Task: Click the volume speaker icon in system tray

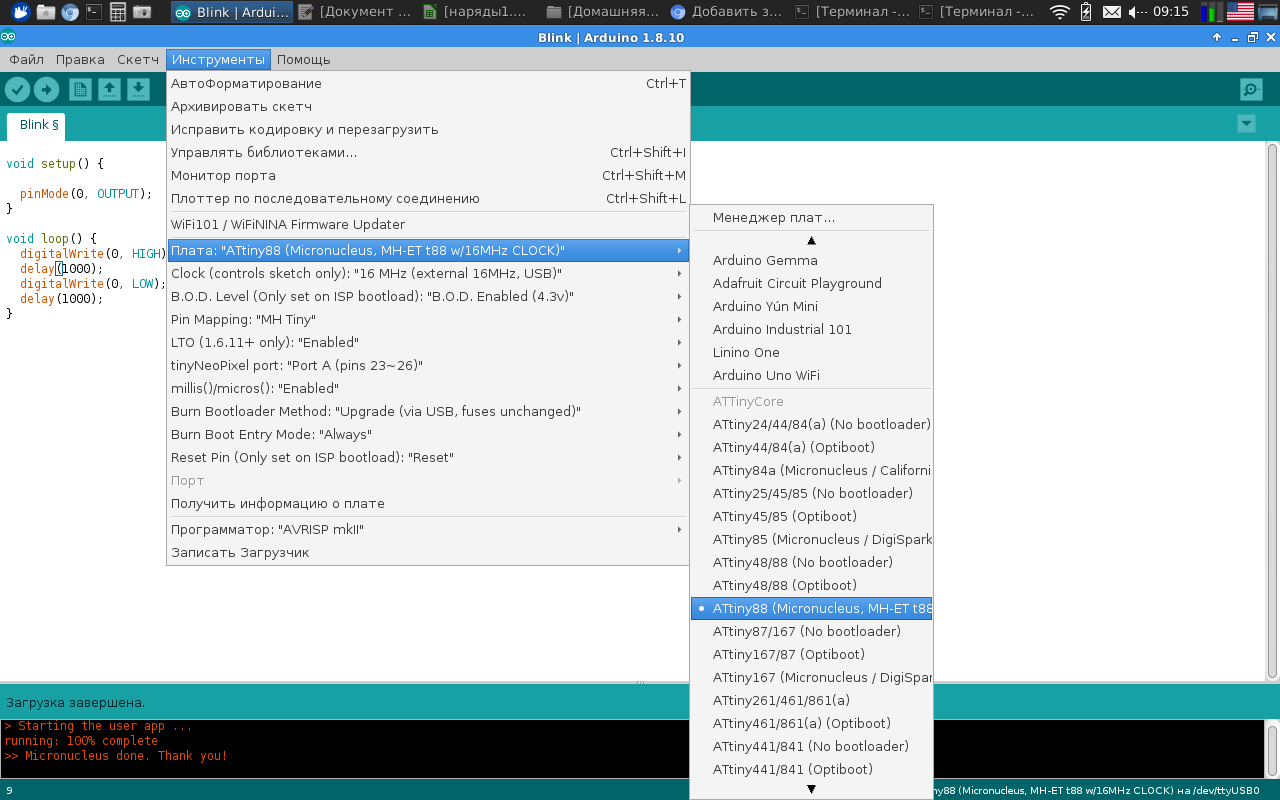Action: (1137, 12)
